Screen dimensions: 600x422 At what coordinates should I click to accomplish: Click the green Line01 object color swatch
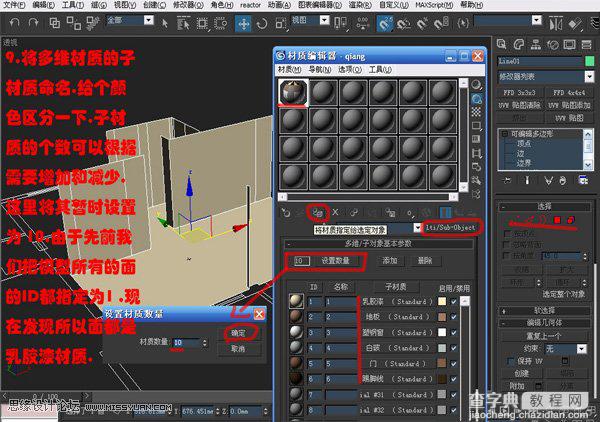(x=589, y=61)
